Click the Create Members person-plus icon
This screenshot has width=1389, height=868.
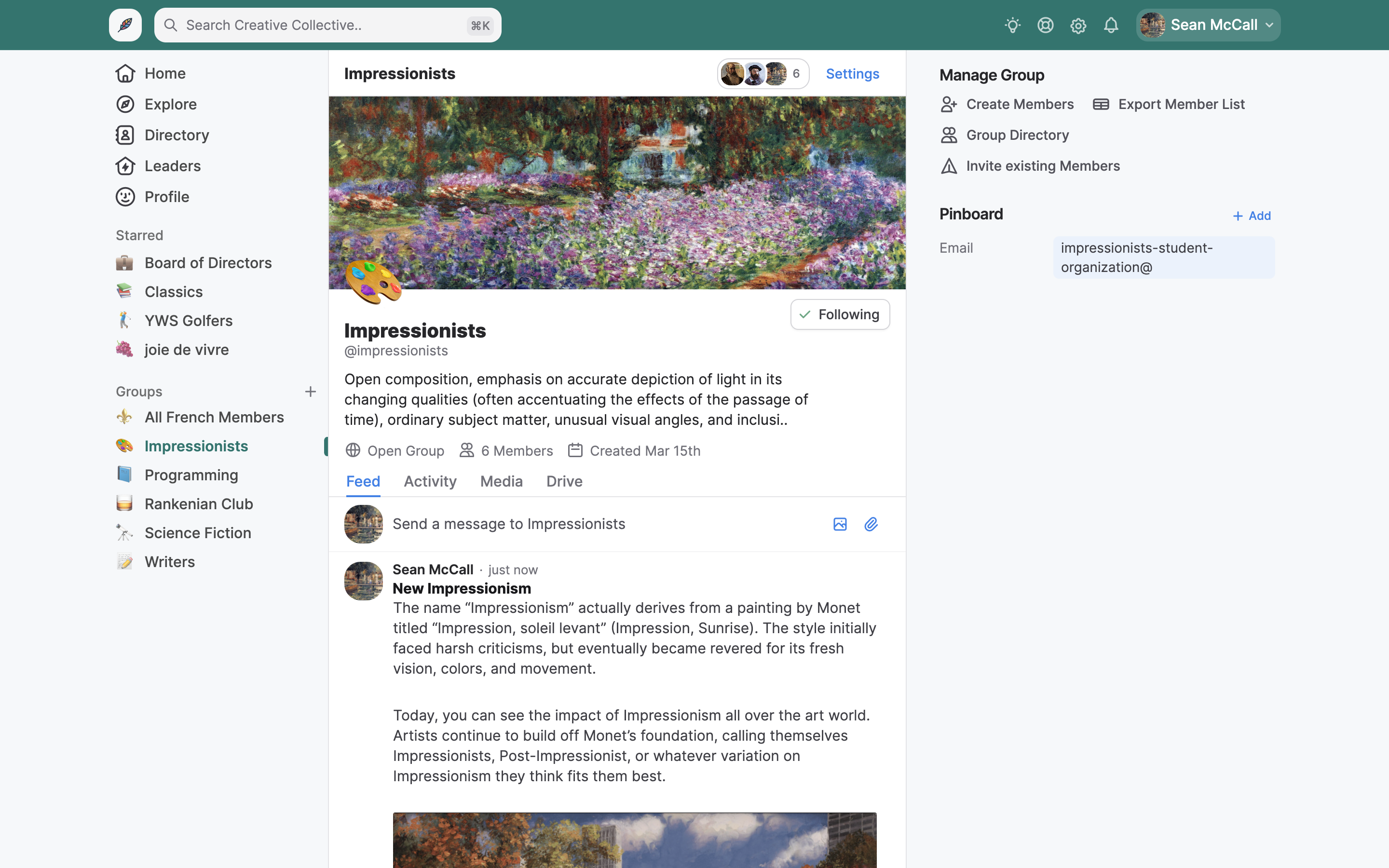[949, 105]
